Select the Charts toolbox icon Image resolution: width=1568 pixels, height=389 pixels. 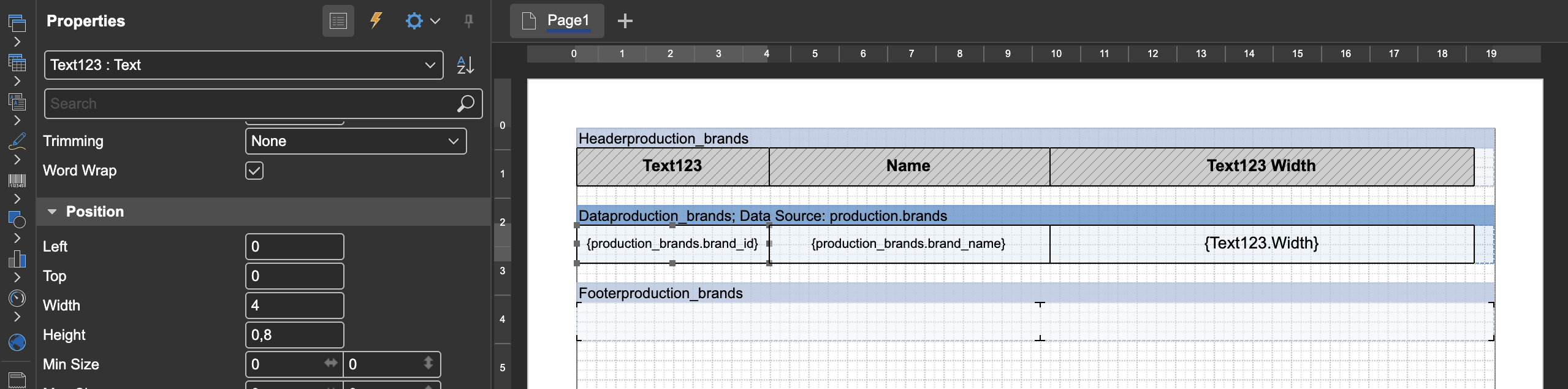click(x=17, y=258)
